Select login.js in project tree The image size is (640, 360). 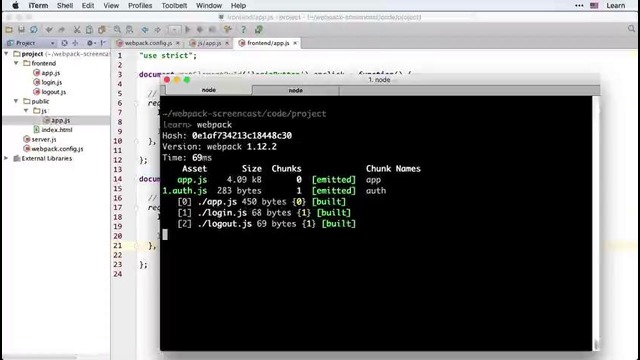(x=48, y=82)
